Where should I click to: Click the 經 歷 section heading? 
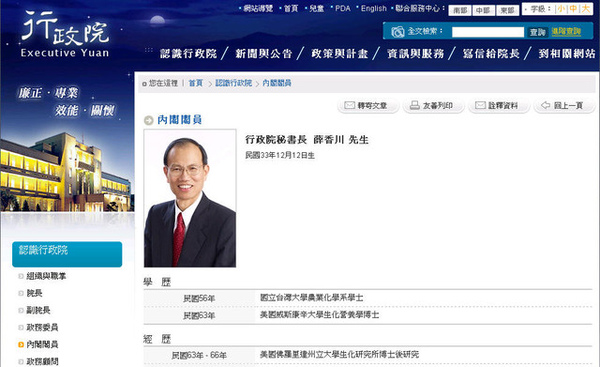157,339
